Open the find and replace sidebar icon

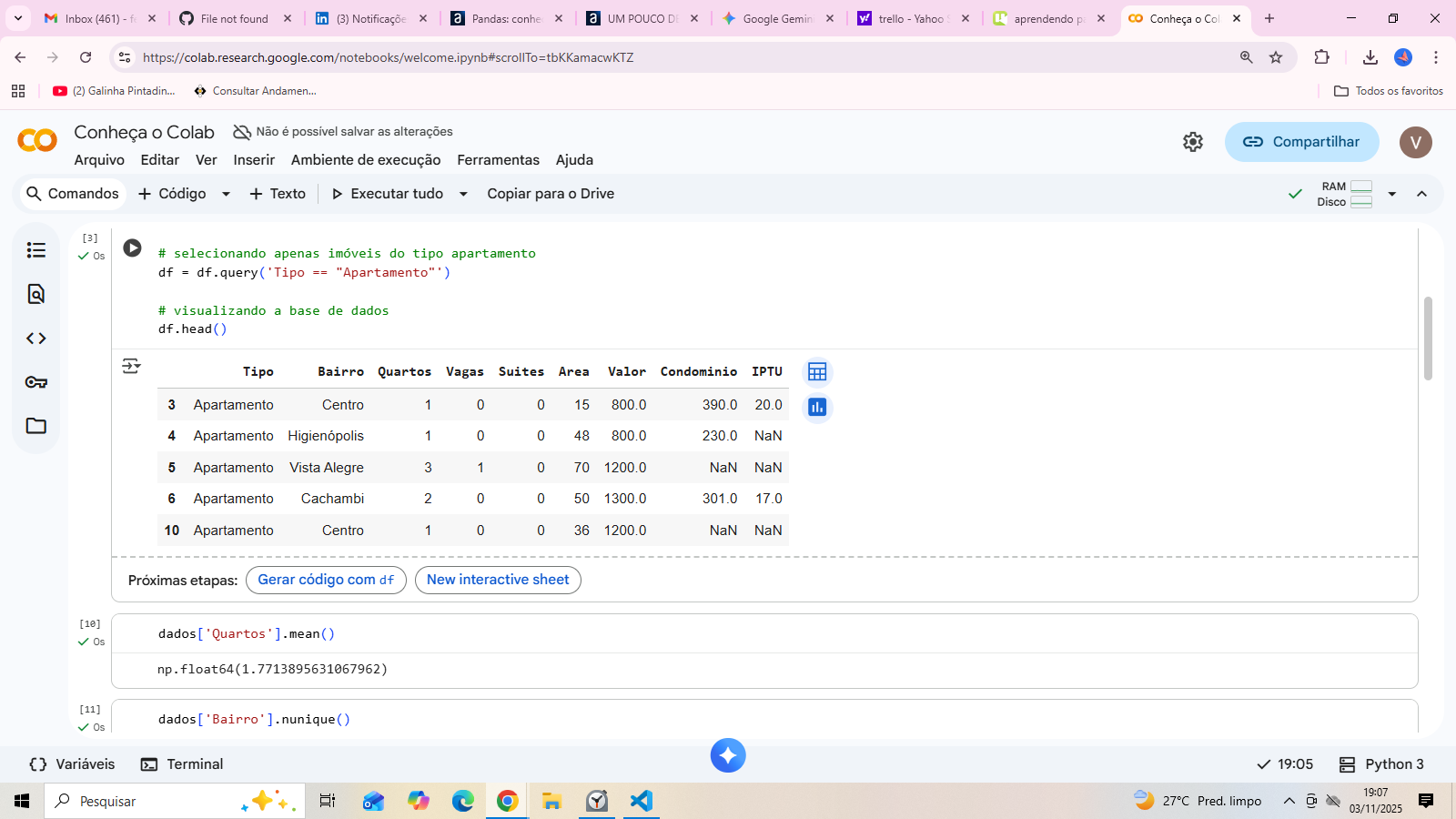pyautogui.click(x=36, y=294)
